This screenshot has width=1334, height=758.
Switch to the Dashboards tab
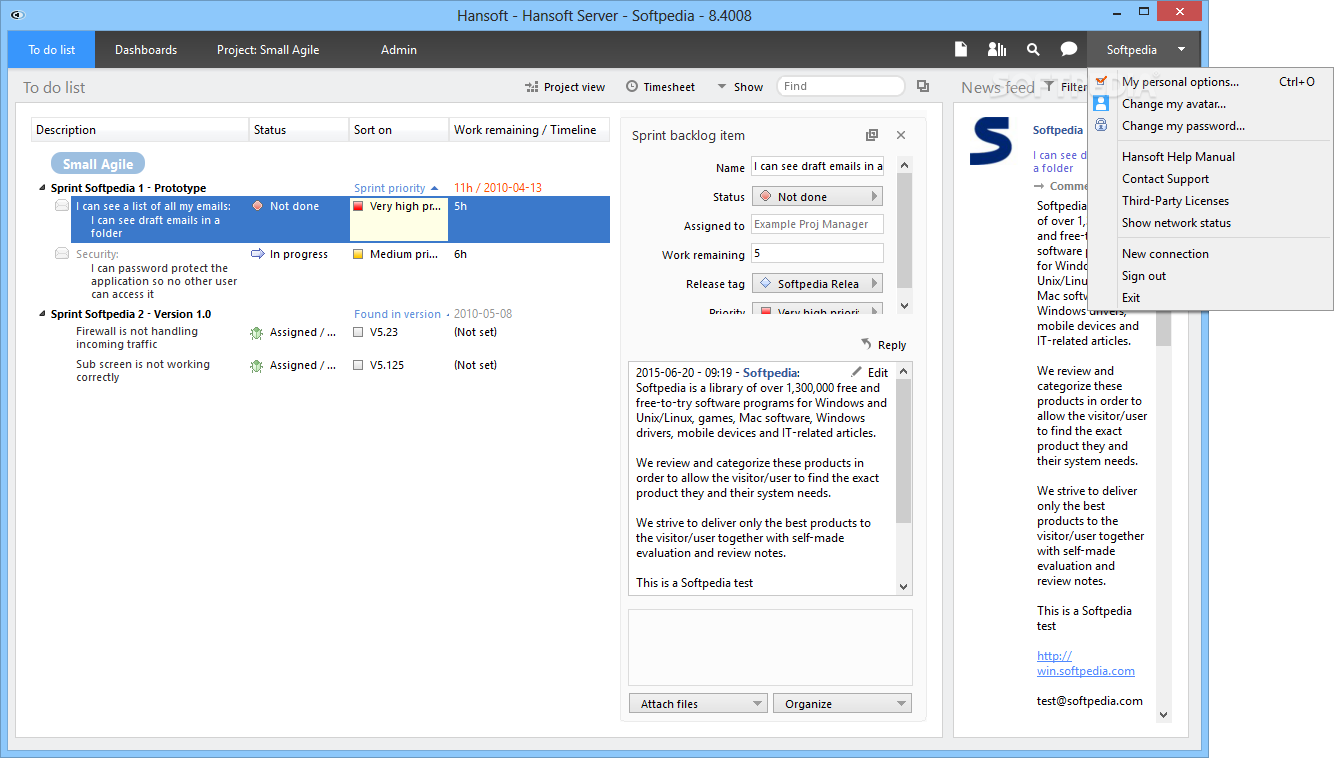pos(146,49)
